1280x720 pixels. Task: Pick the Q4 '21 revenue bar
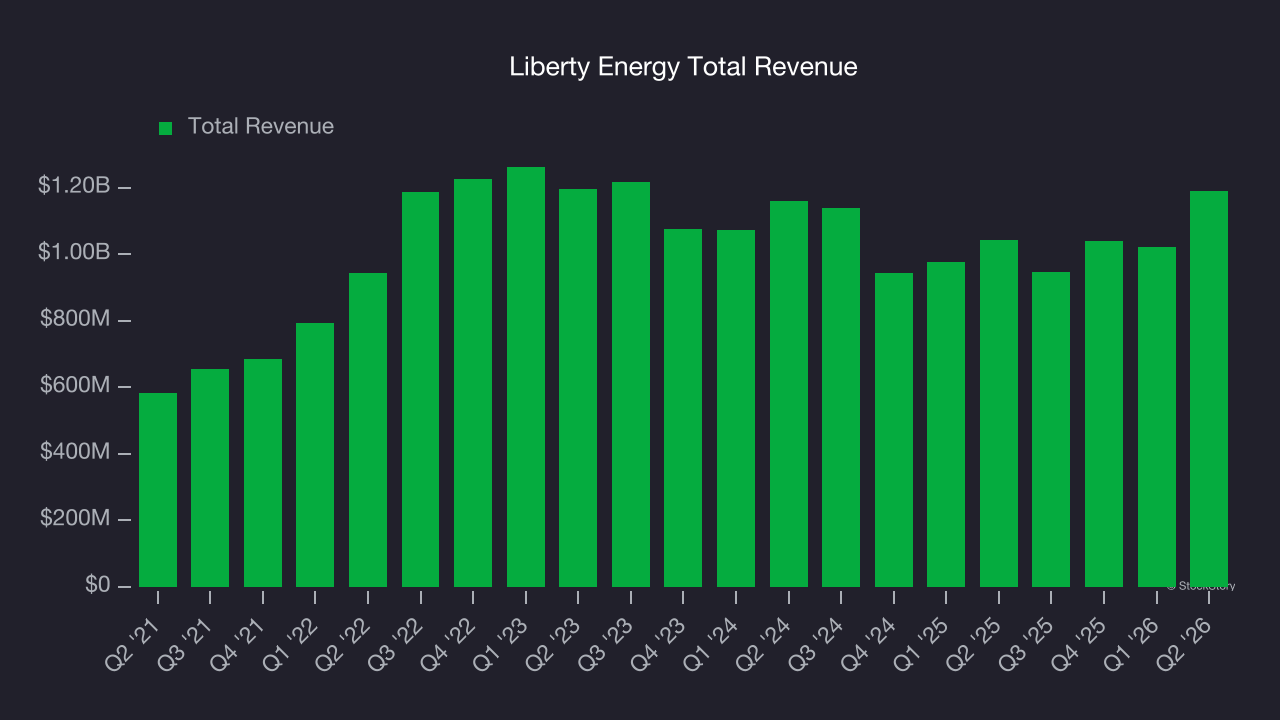click(263, 473)
